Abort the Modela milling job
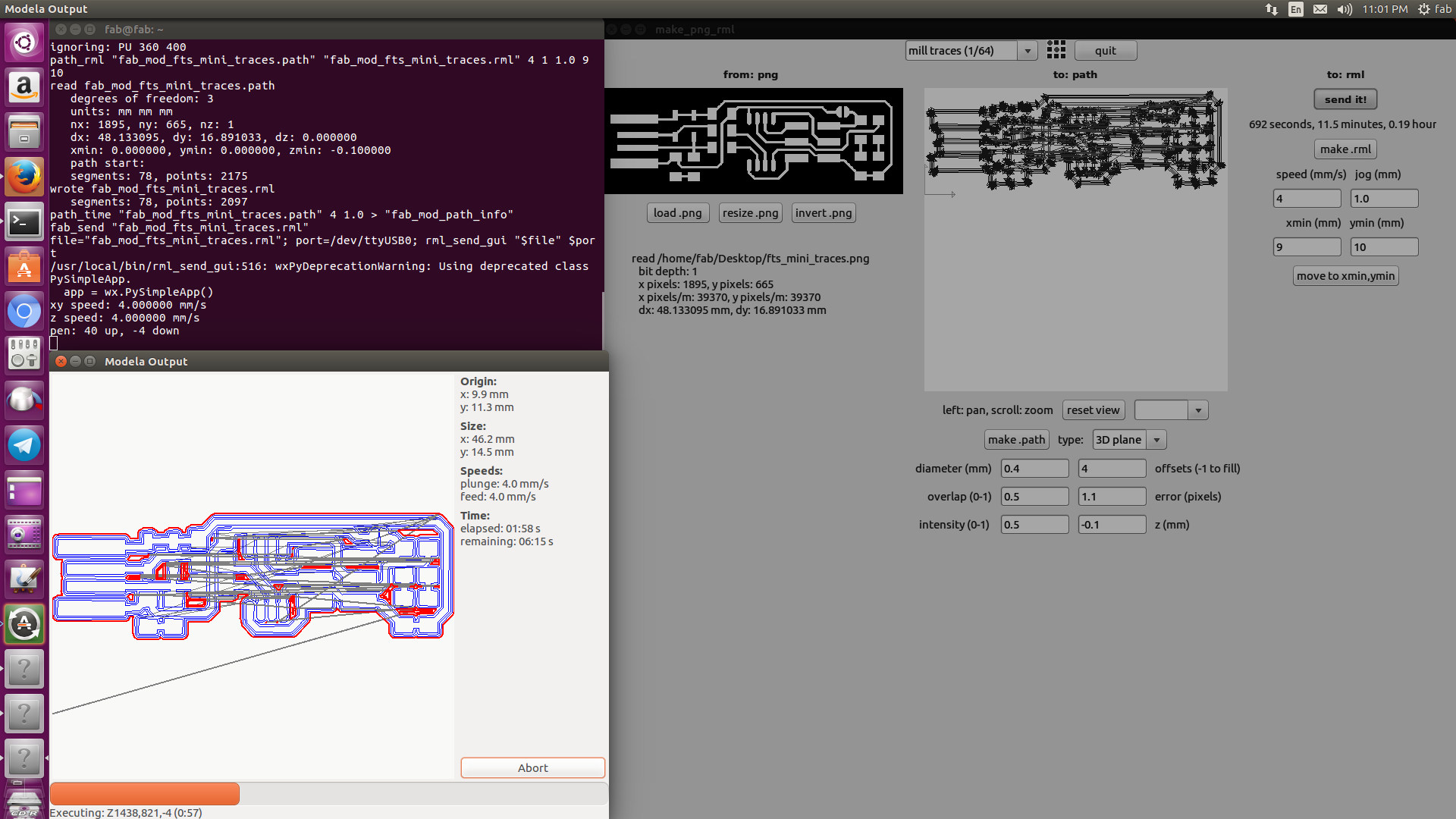1456x819 pixels. click(532, 767)
